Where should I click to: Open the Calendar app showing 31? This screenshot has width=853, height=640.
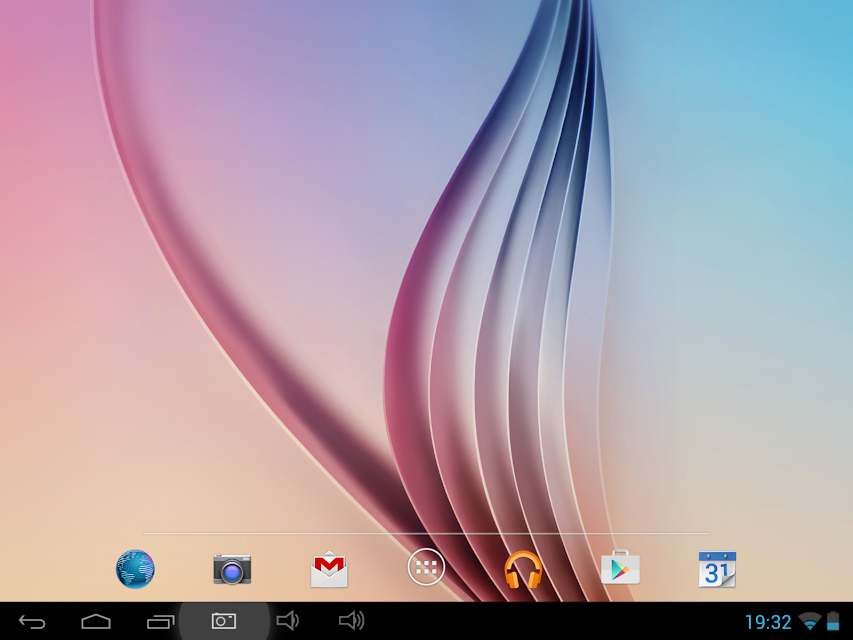(717, 569)
